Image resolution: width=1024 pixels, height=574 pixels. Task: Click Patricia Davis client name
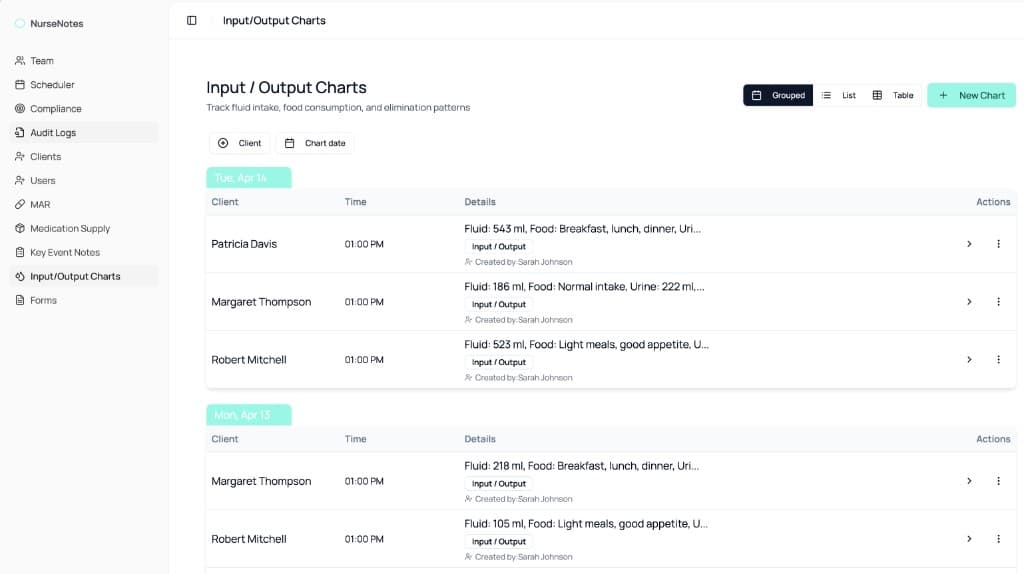[x=244, y=244]
